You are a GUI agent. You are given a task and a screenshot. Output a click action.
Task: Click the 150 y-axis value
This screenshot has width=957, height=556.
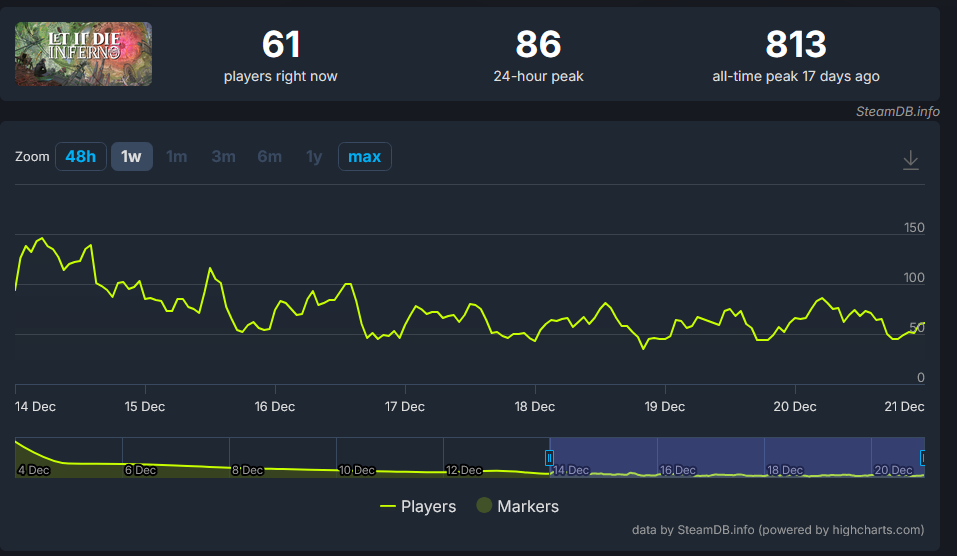coord(914,228)
